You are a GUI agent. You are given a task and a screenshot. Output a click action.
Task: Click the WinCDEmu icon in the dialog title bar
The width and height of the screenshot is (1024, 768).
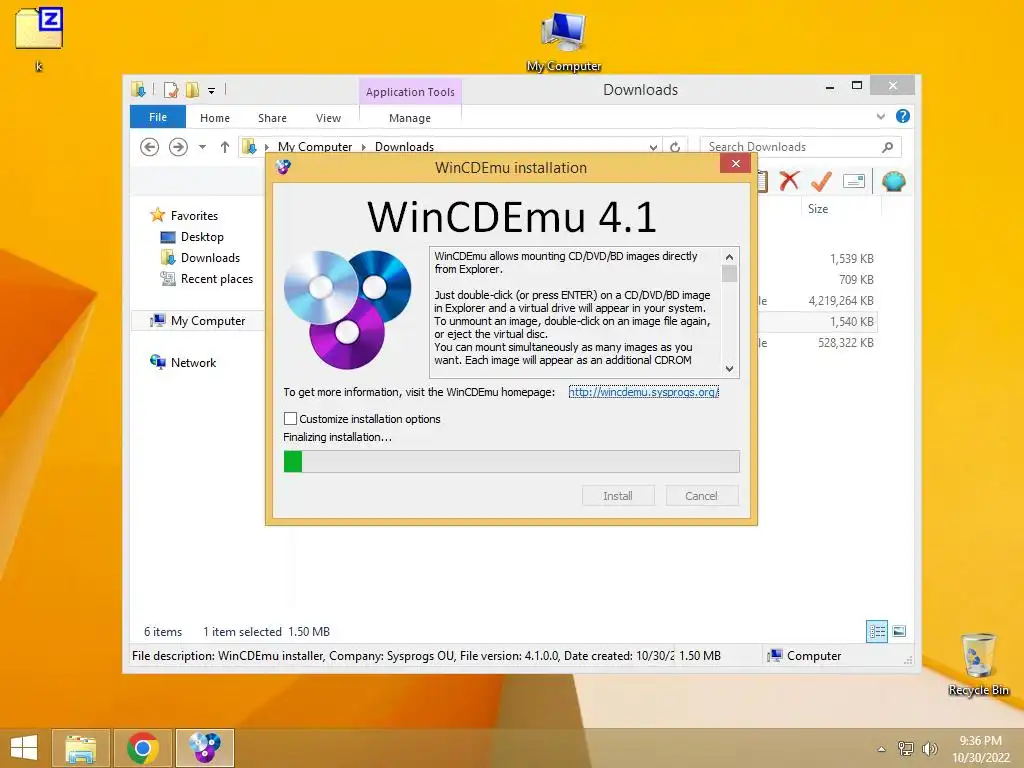[x=283, y=167]
